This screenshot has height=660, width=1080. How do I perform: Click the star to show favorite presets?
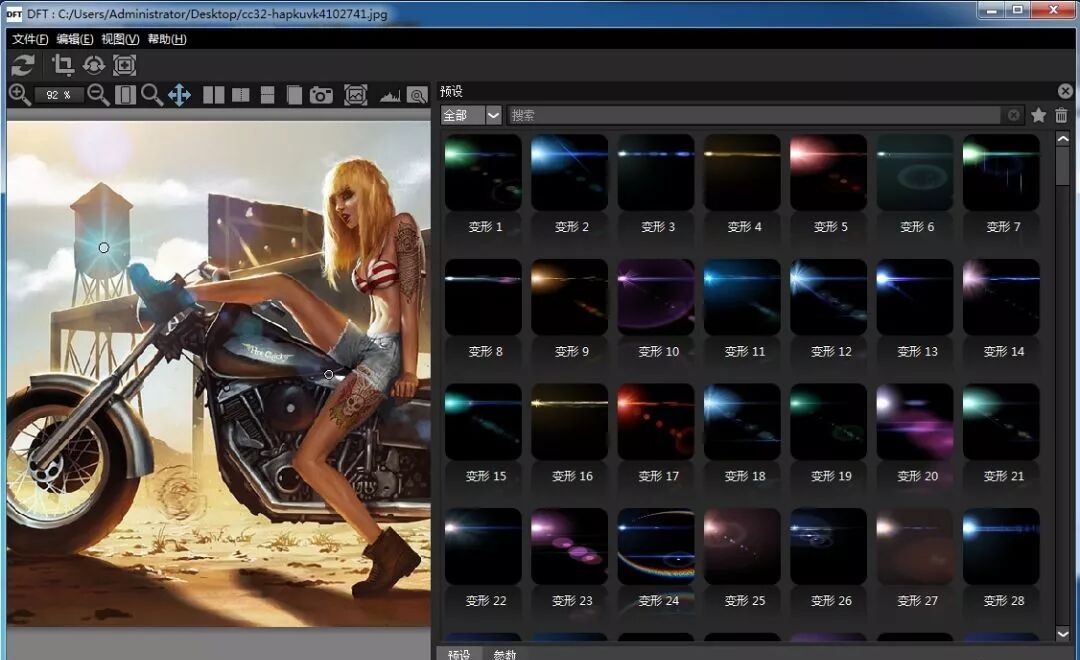click(x=1038, y=114)
